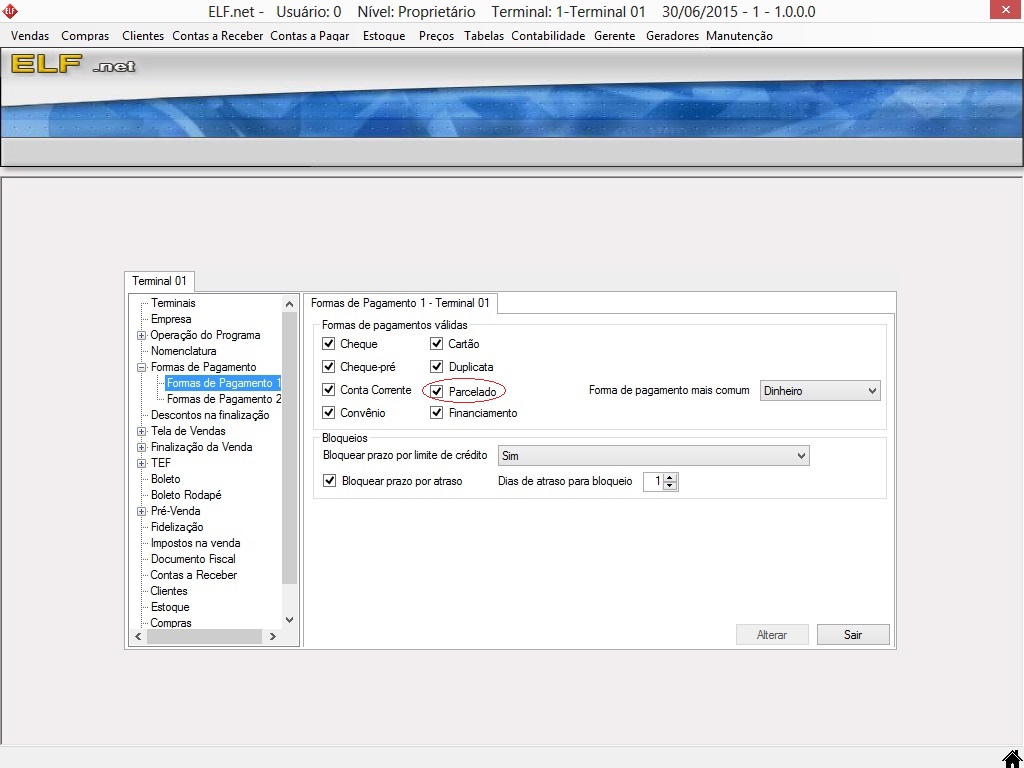Disable Bloquear prazo por atraso
Image resolution: width=1024 pixels, height=768 pixels.
coord(330,481)
